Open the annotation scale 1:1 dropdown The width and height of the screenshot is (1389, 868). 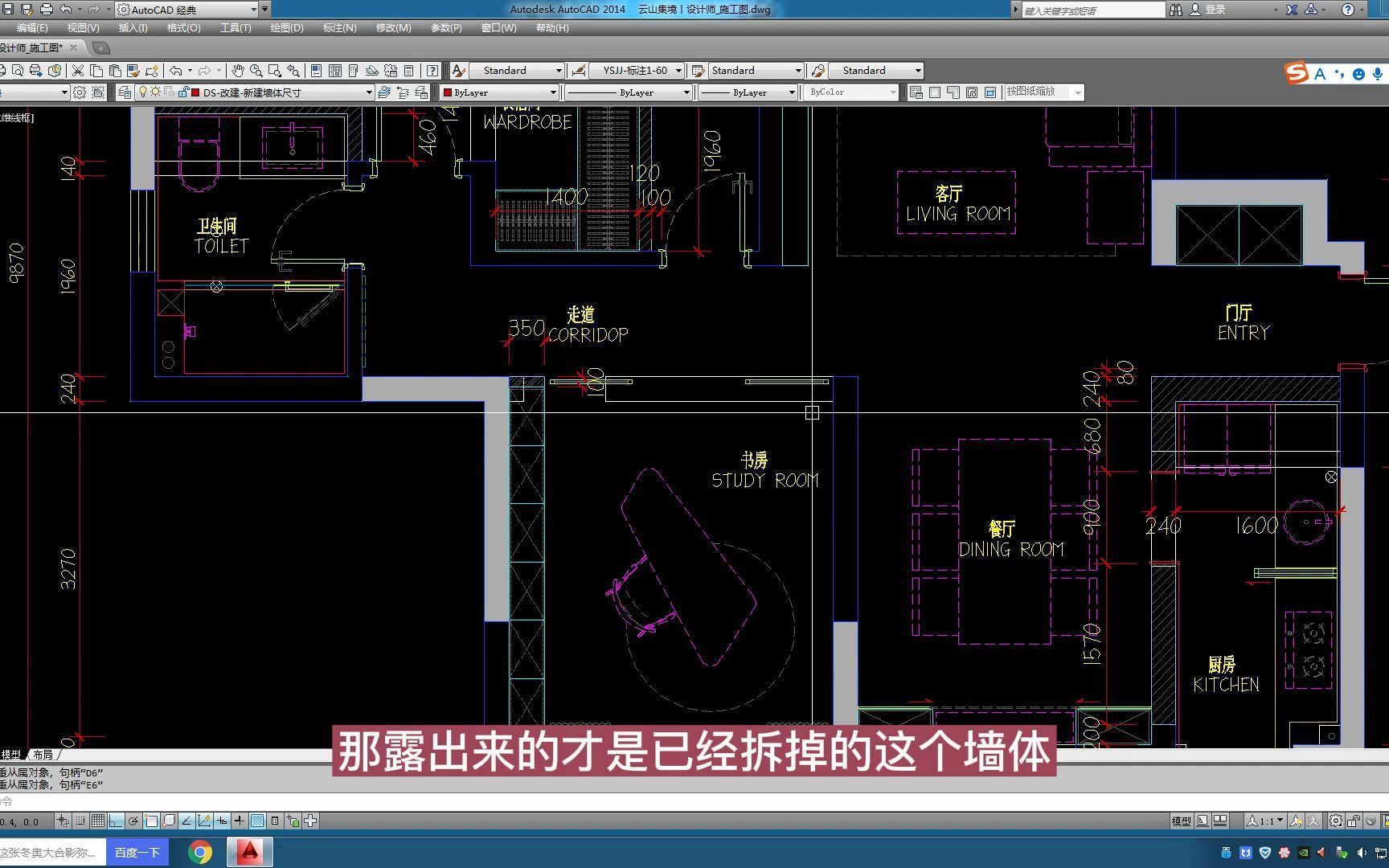coord(1265,821)
